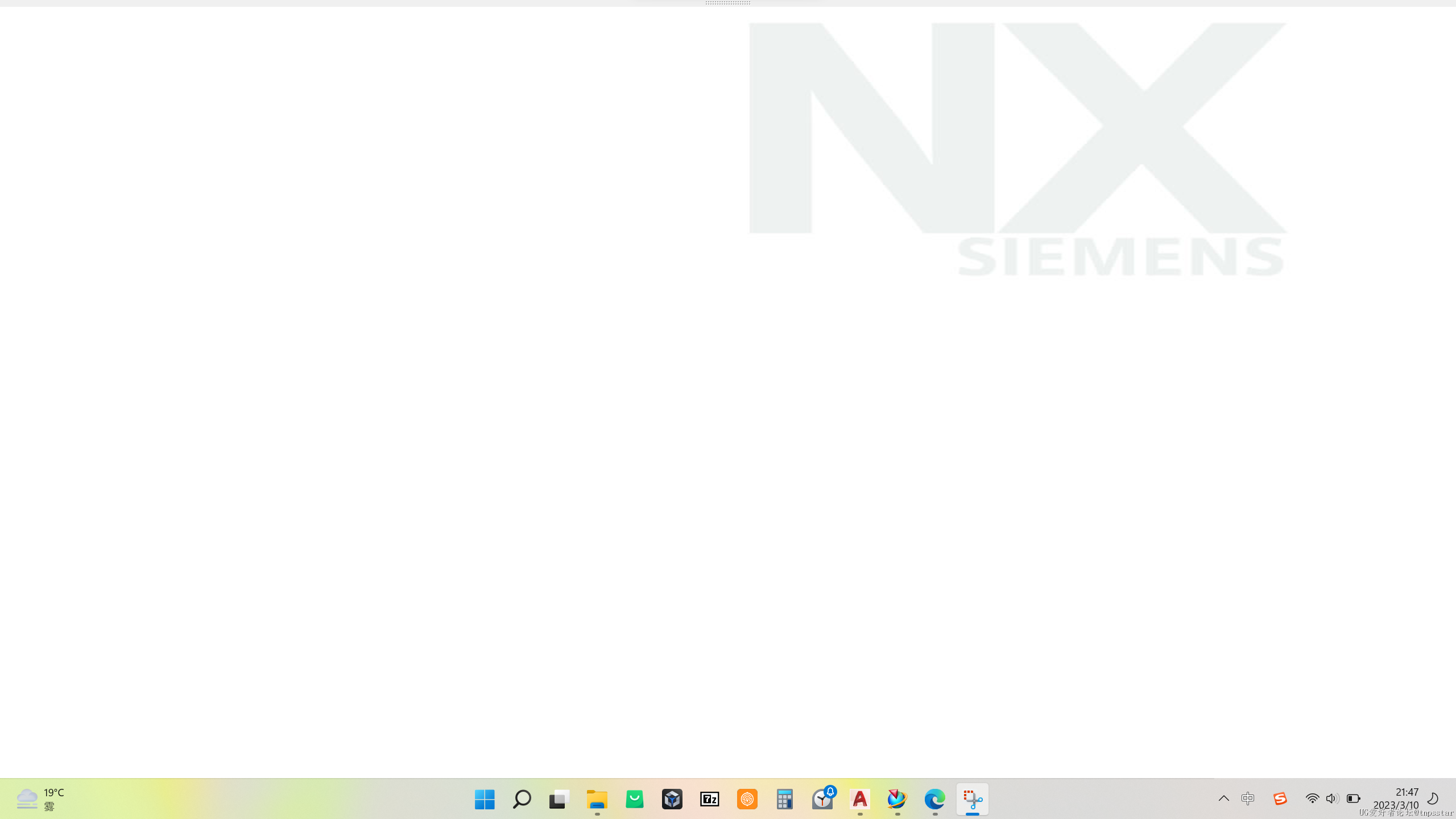1456x819 pixels.
Task: Launch the green shopping bag app
Action: pos(635,799)
